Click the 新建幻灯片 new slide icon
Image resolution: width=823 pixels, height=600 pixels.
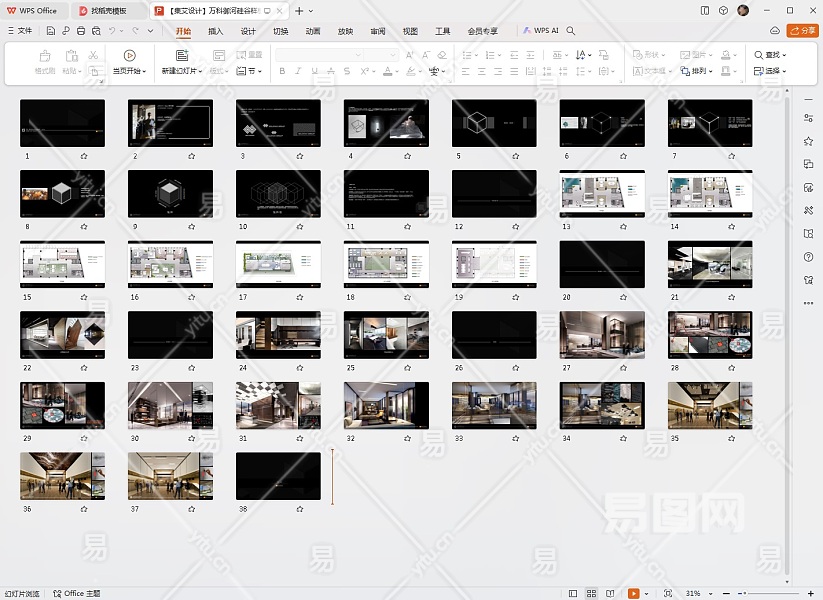(x=181, y=56)
